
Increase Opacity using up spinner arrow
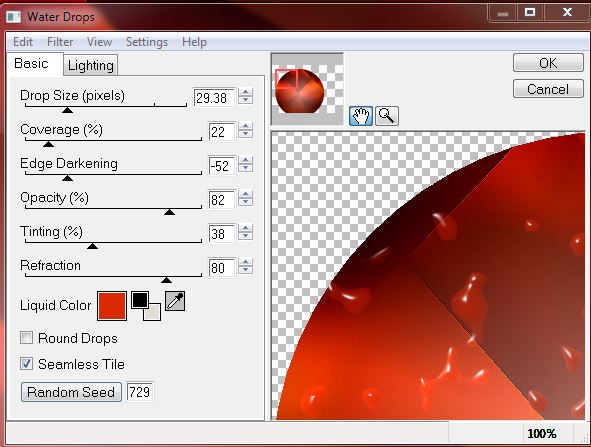point(246,194)
